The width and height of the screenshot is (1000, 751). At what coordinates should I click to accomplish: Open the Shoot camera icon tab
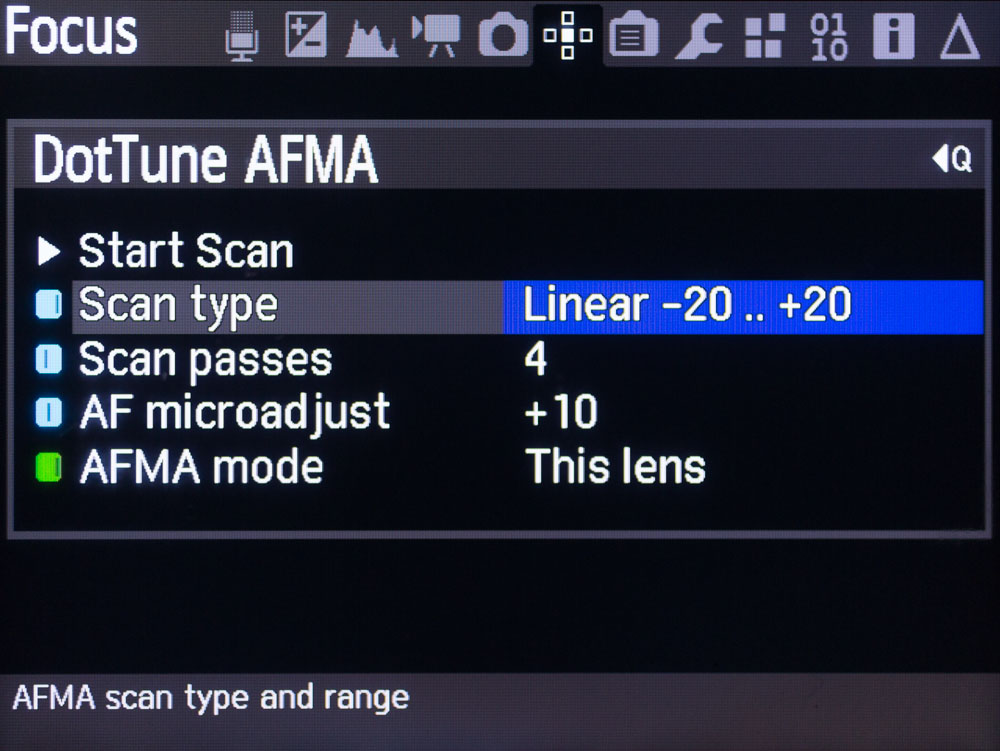click(503, 36)
